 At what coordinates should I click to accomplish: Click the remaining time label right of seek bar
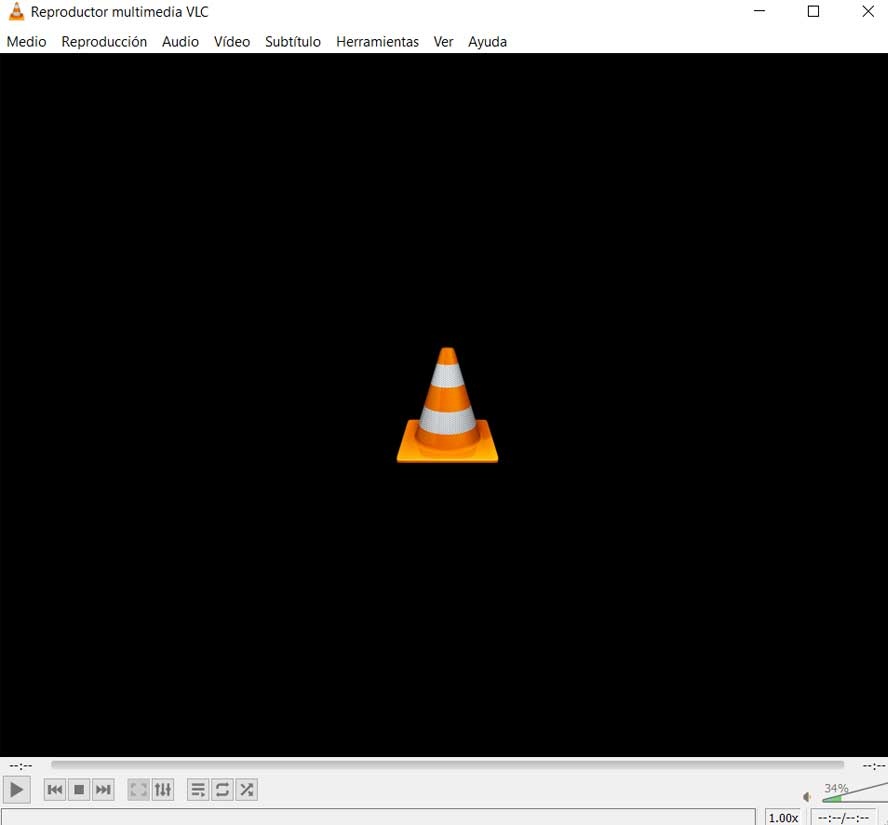click(874, 766)
